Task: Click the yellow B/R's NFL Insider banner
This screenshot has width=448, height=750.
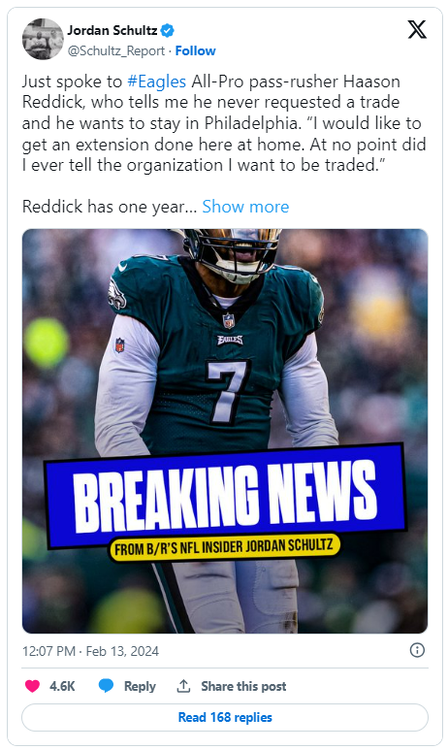Action: (225, 547)
